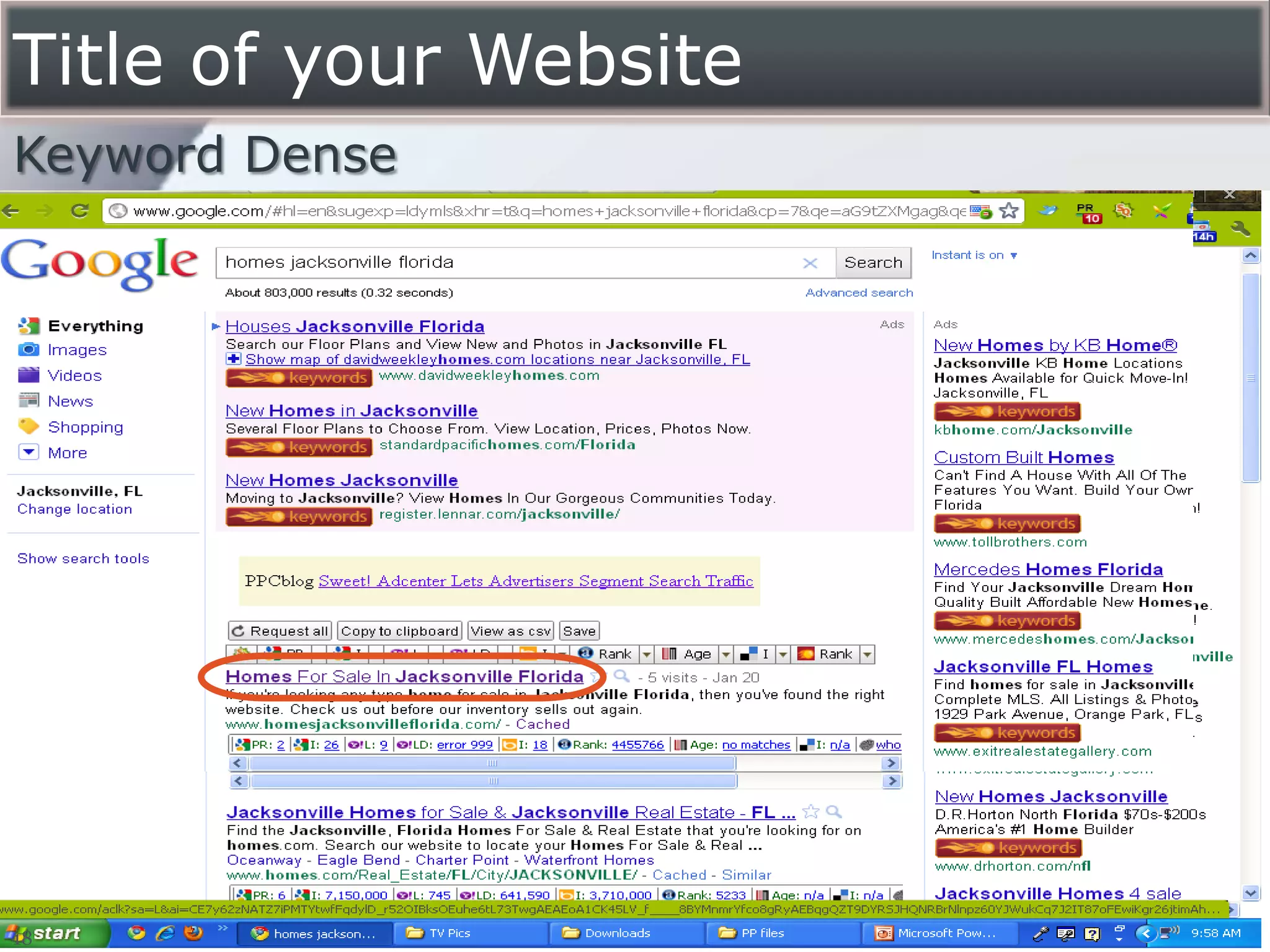The image size is (1270, 952).
Task: Click Show search tools link
Action: click(83, 558)
